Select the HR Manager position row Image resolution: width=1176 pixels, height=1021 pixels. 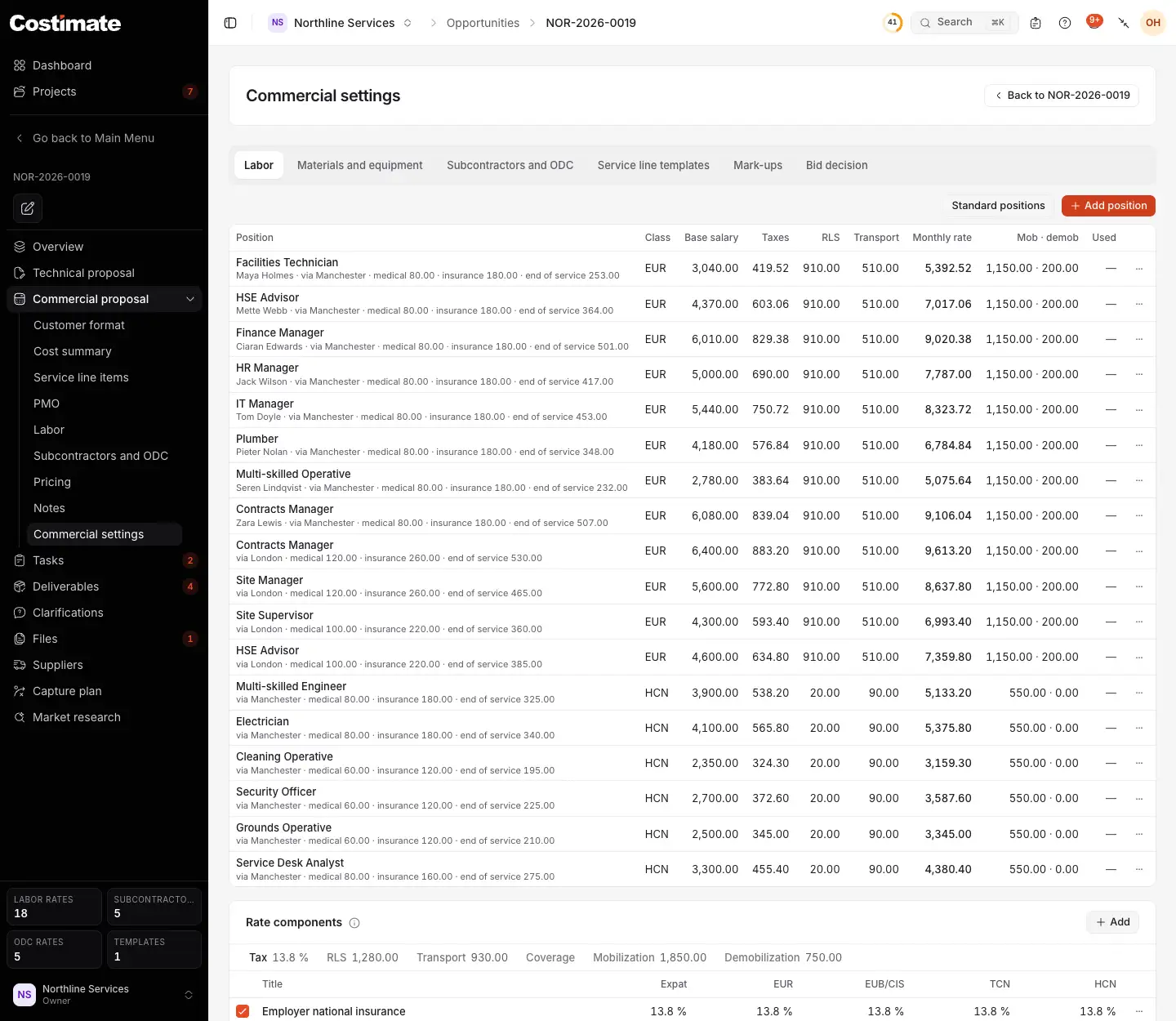(693, 374)
